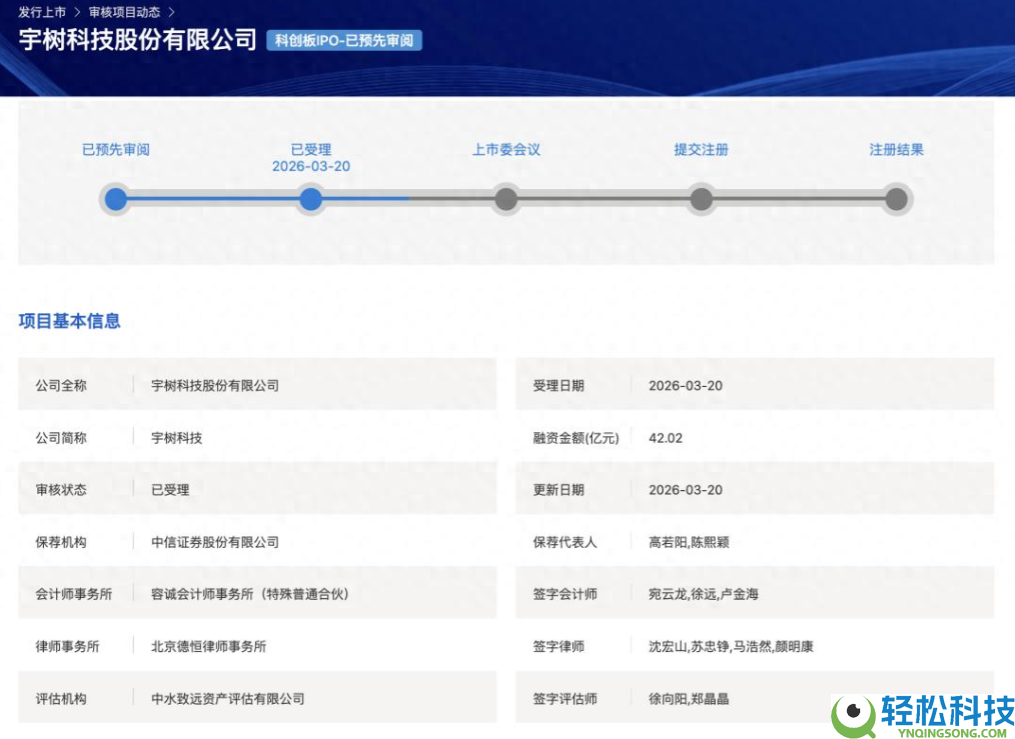Image resolution: width=1015 pixels, height=739 pixels.
Task: Click the signing appraisers 徐向阳,郑晶晶
Action: pos(689,699)
